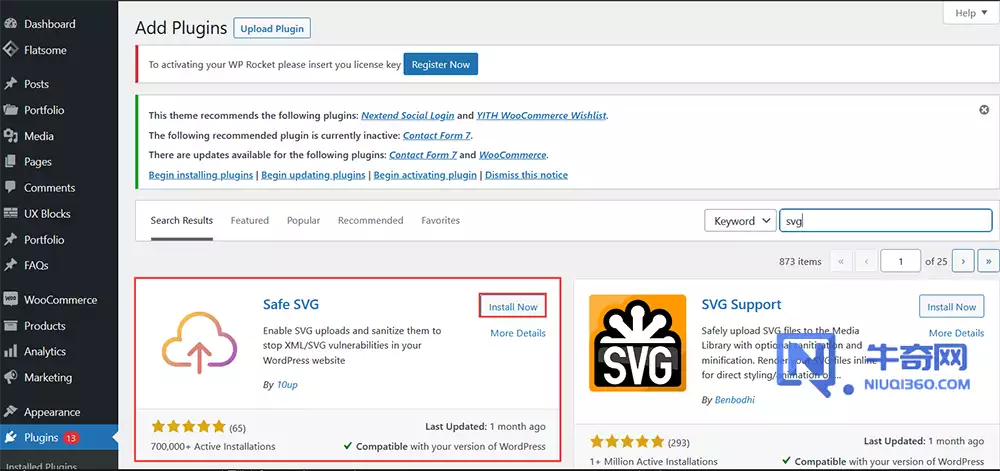The height and width of the screenshot is (471, 1000).
Task: Open More Details for Safe SVG
Action: [518, 333]
